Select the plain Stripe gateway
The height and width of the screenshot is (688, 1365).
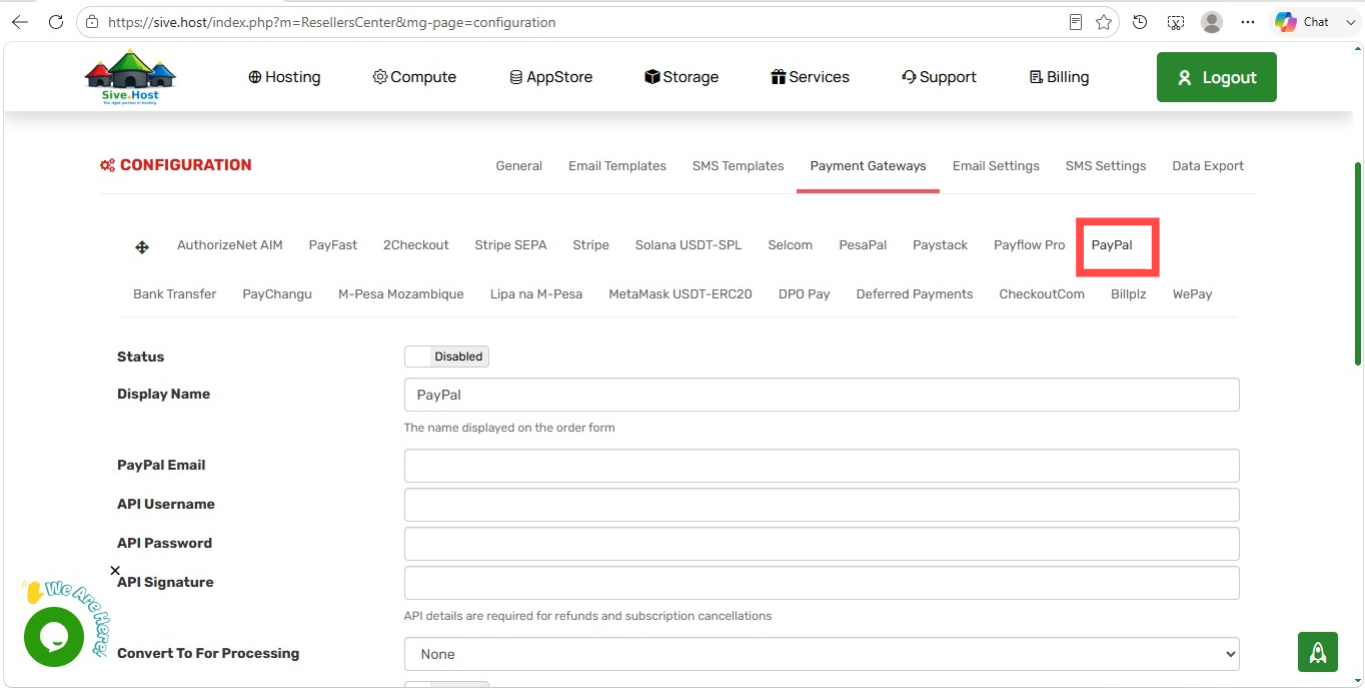coord(591,245)
